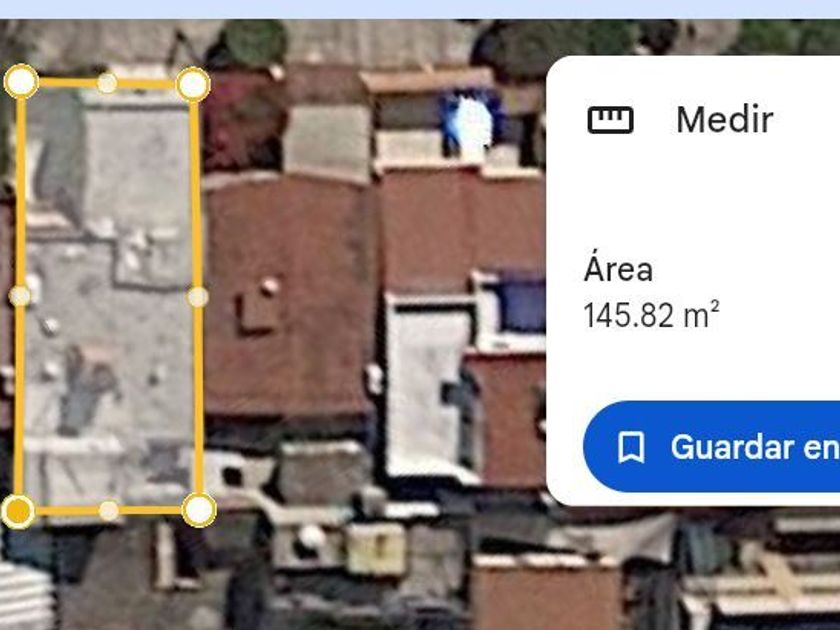Click the dark blue rooftop panel near the Medir card

point(519,306)
